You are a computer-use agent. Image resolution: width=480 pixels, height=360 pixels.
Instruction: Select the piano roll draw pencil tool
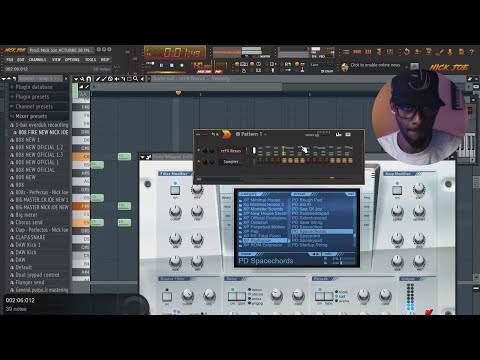tap(98, 79)
